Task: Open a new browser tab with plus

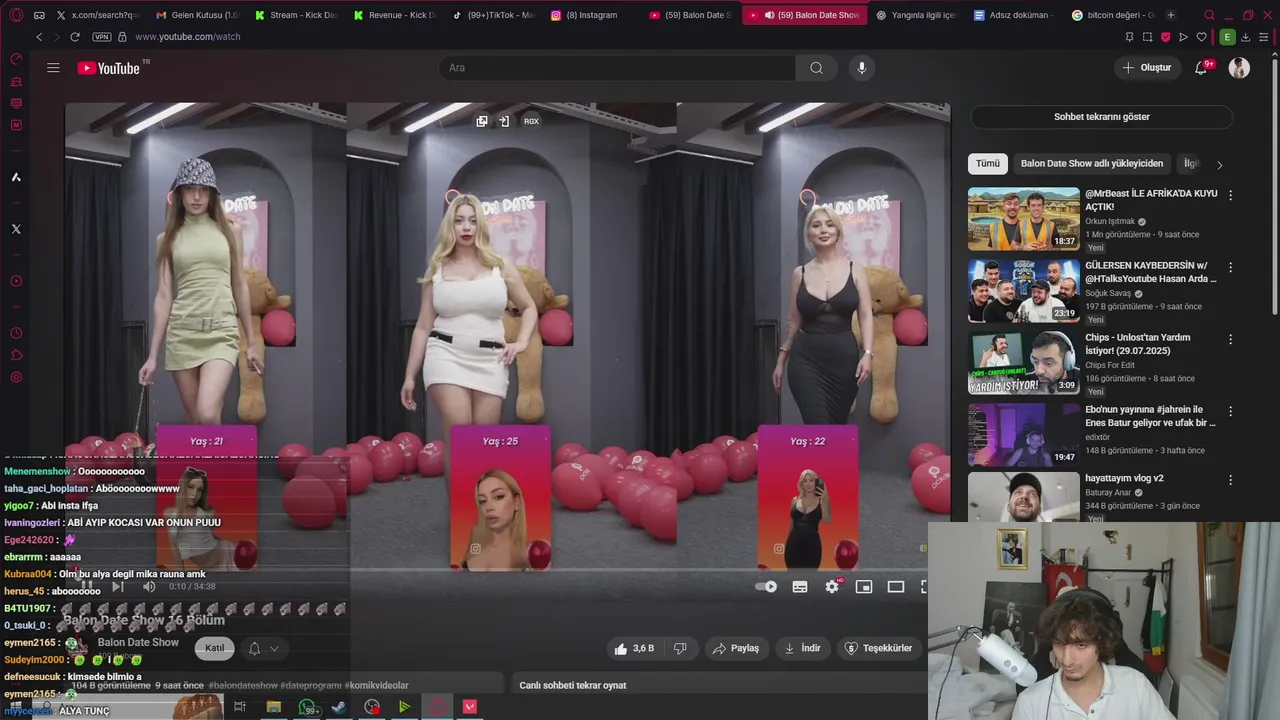Action: click(x=1171, y=15)
